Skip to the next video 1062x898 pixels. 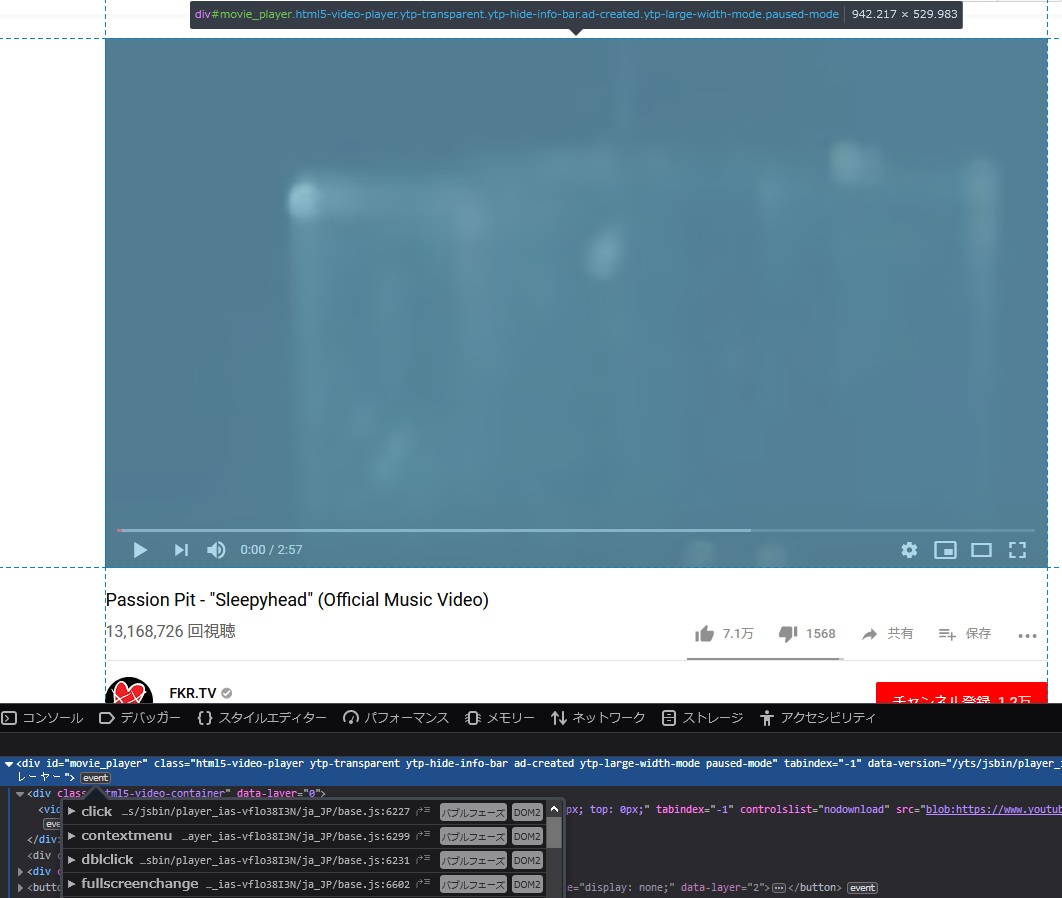tap(181, 550)
